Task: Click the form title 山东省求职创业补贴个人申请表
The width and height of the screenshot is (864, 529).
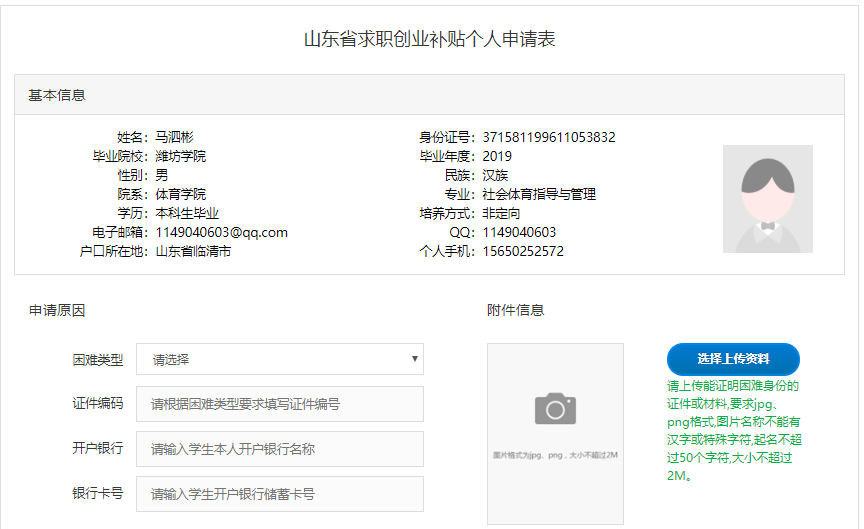Action: click(x=430, y=40)
